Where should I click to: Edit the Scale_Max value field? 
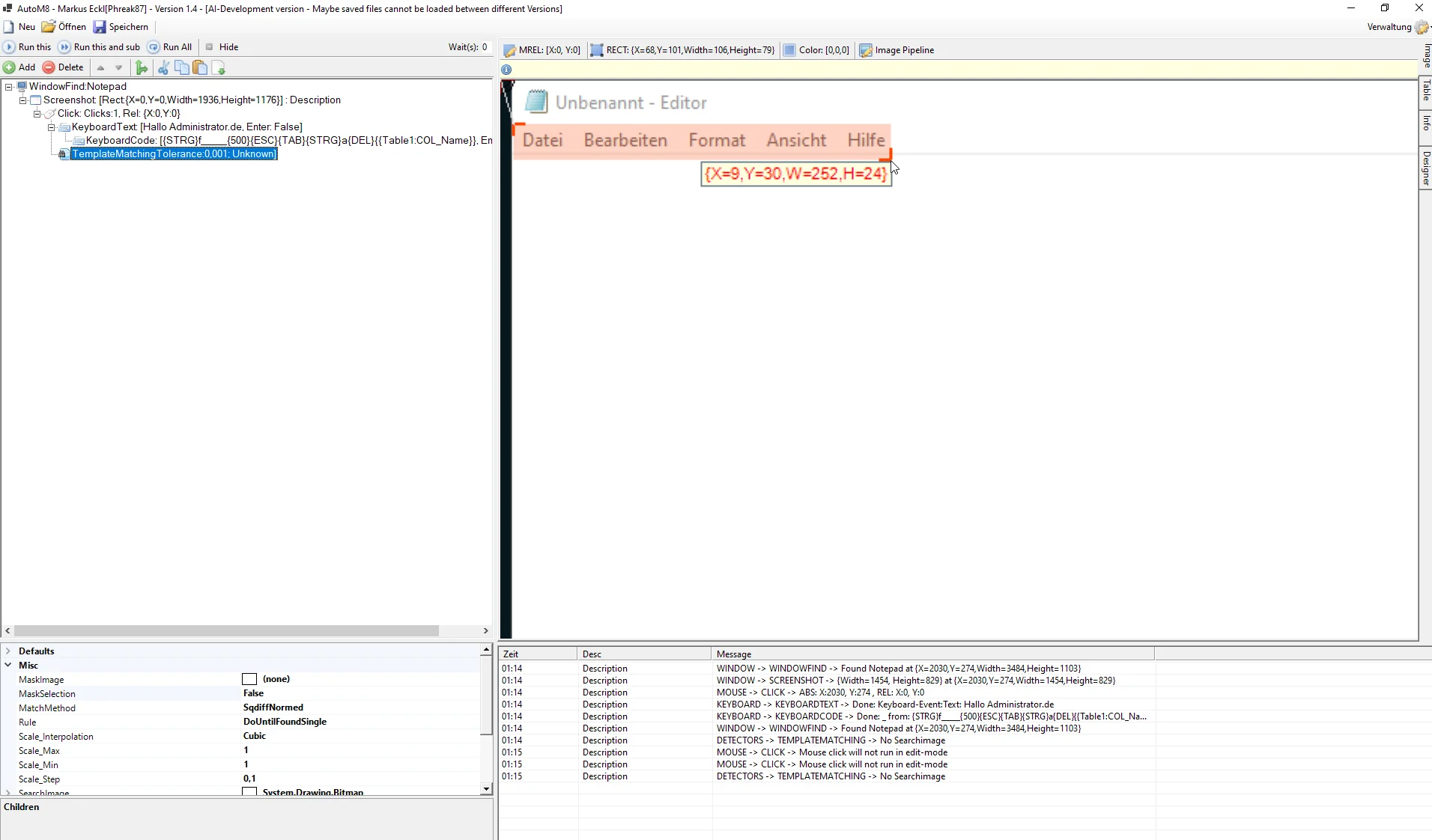click(x=359, y=751)
